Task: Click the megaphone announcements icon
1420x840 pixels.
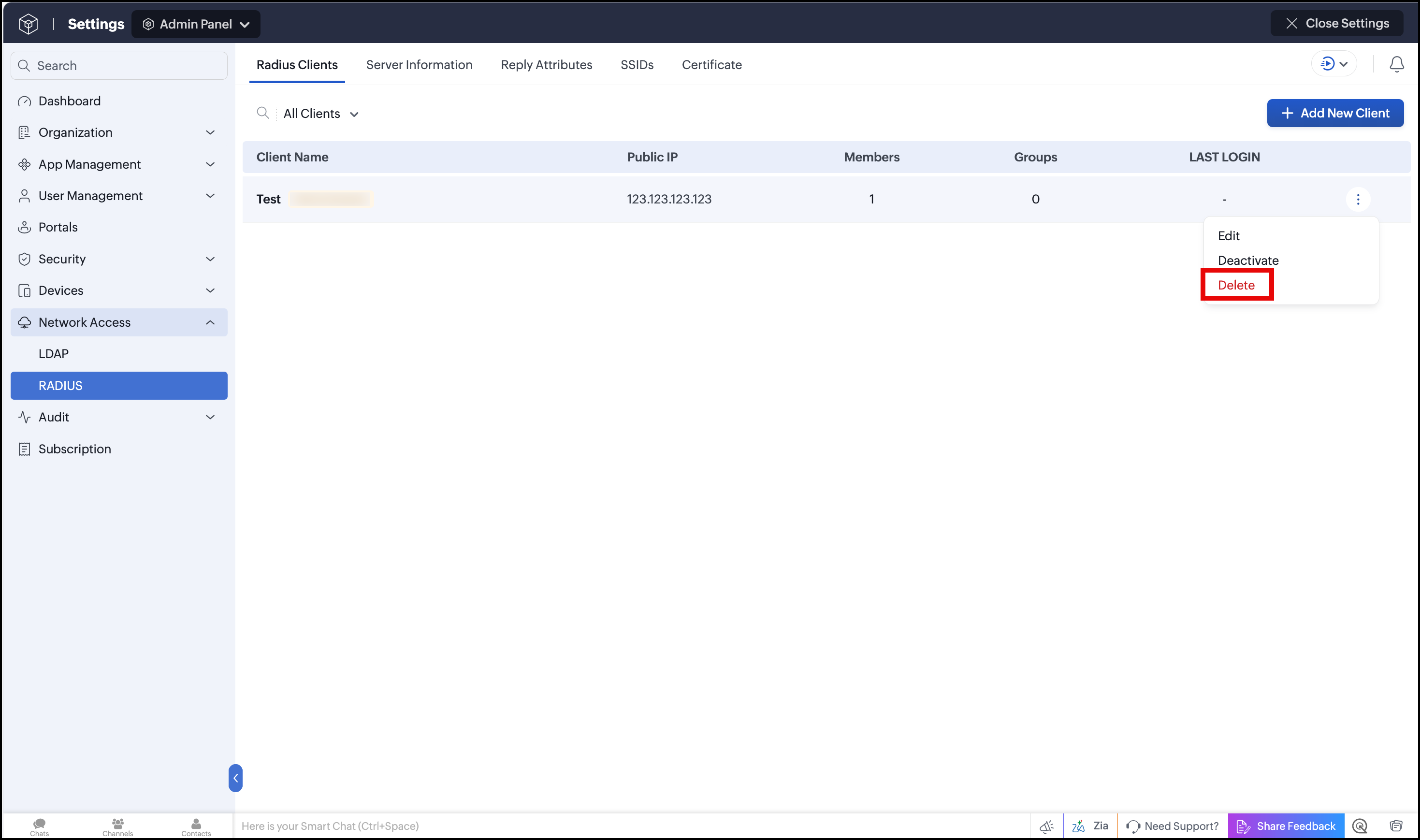Action: 1046,826
